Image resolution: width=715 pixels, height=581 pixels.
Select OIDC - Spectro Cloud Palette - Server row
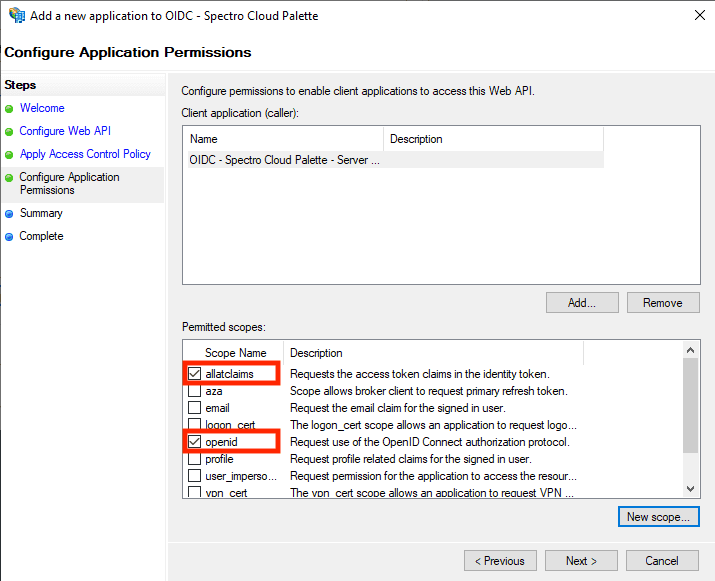tap(396, 160)
